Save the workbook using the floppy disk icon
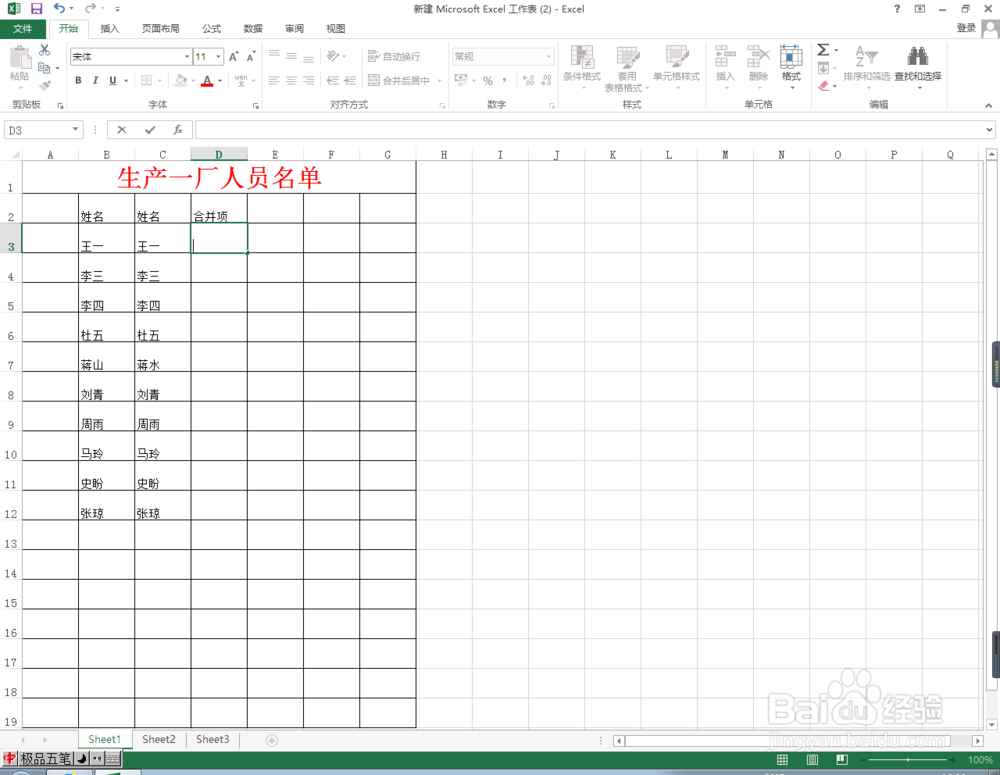The image size is (1000, 775). coord(36,9)
